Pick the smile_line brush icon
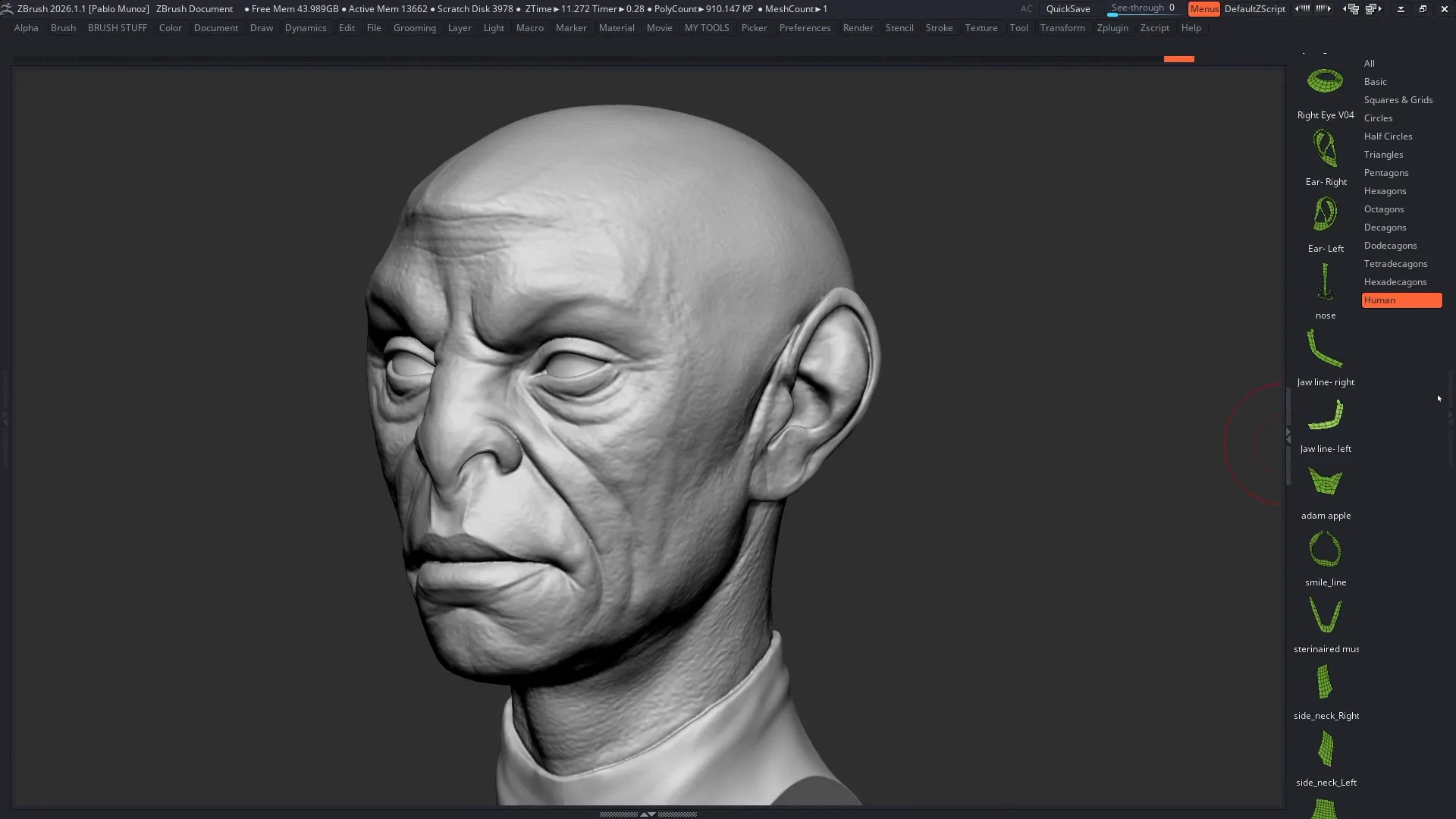 click(x=1325, y=549)
